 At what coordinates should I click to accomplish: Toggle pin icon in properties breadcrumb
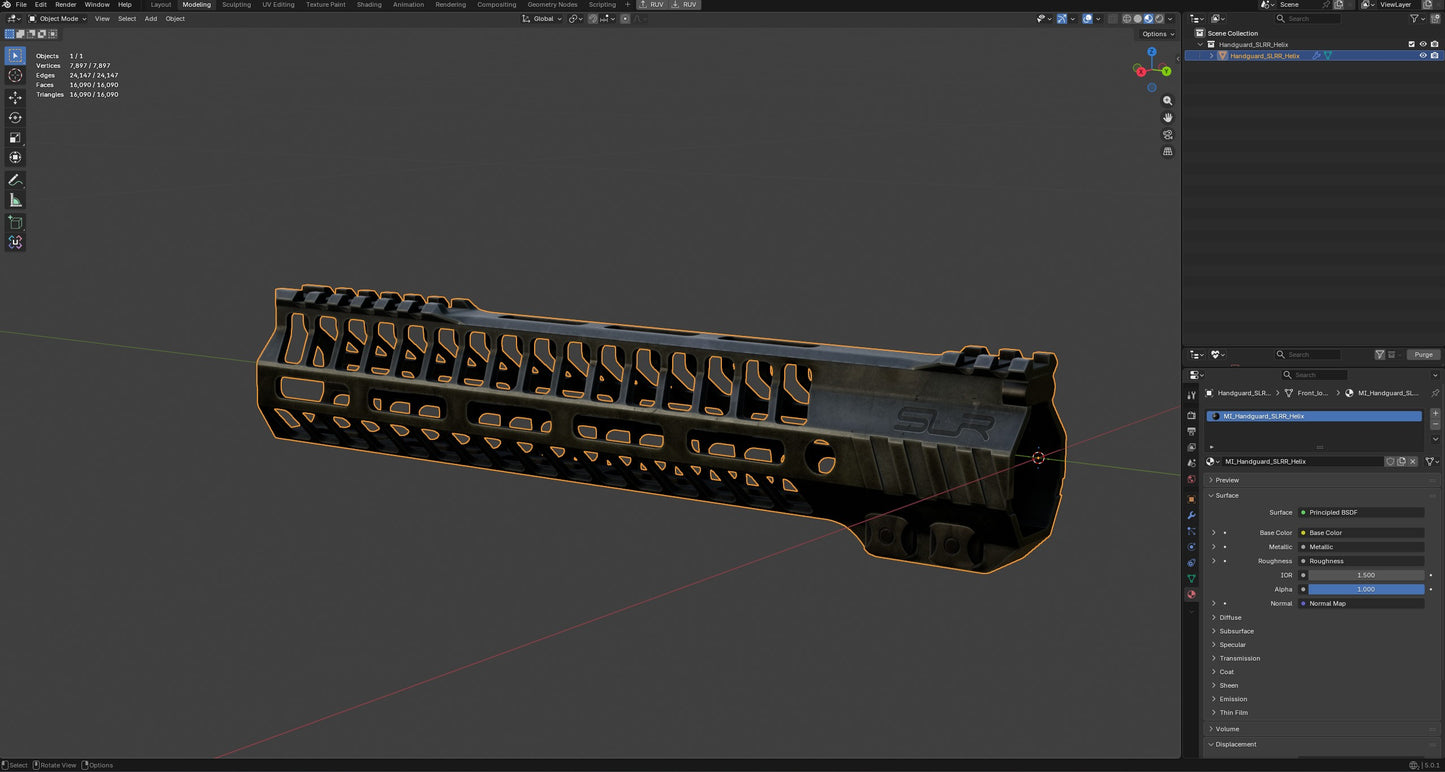(x=1435, y=393)
